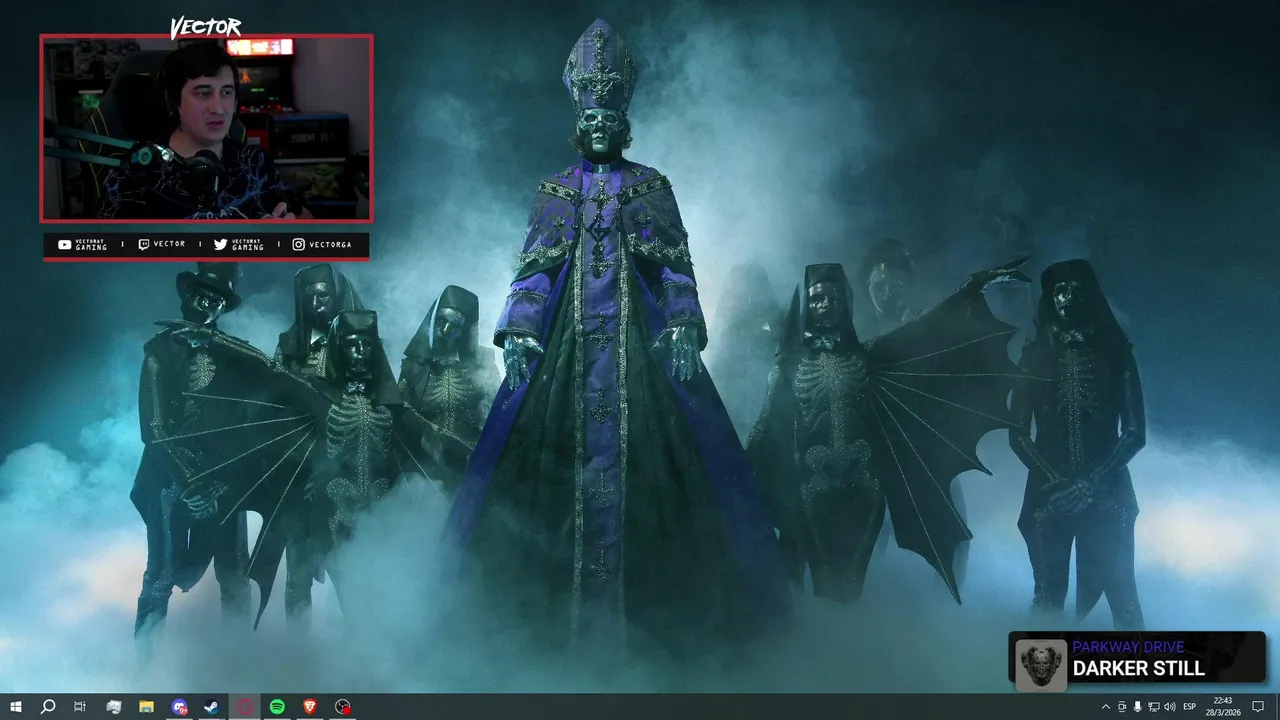Open Task View from the taskbar
The width and height of the screenshot is (1280, 720).
point(80,707)
